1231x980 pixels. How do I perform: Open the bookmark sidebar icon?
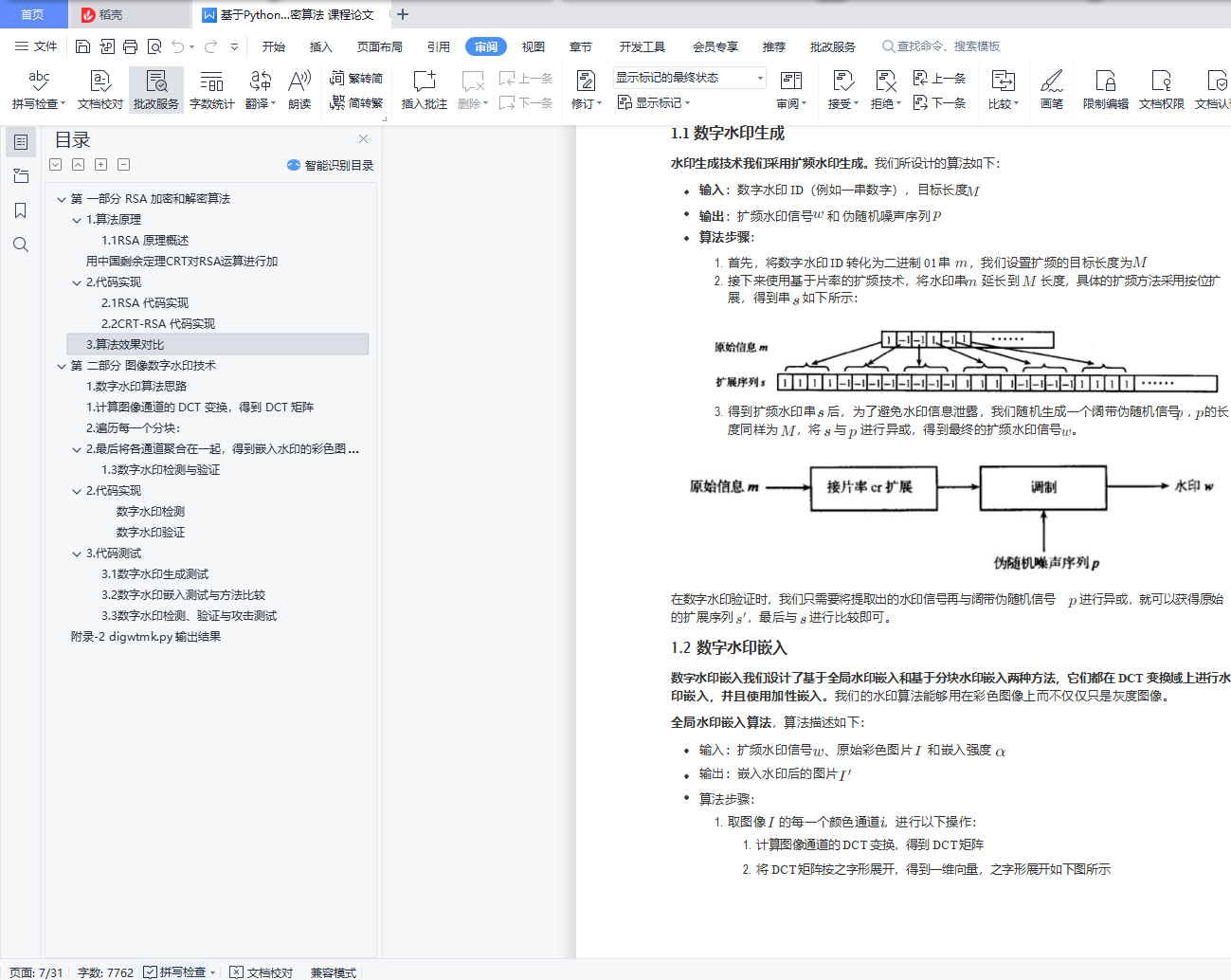point(21,210)
